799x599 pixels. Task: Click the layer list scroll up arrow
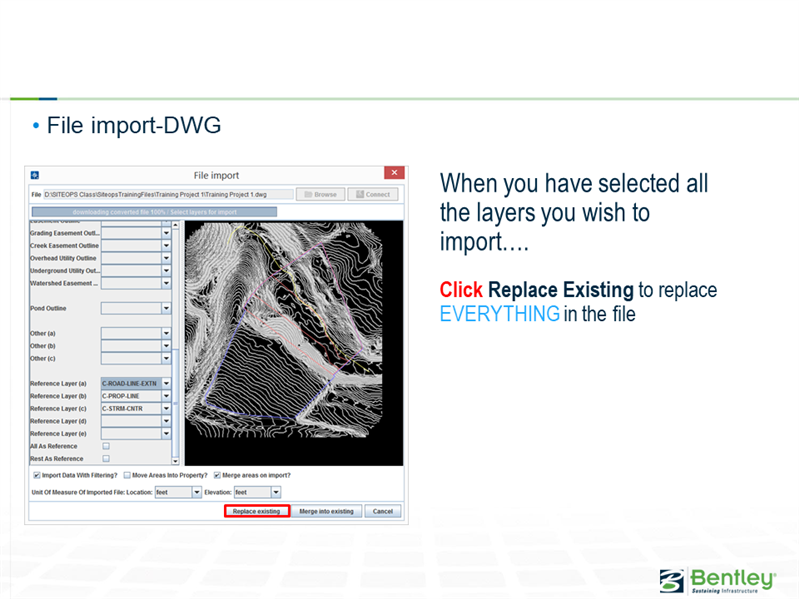tap(175, 225)
